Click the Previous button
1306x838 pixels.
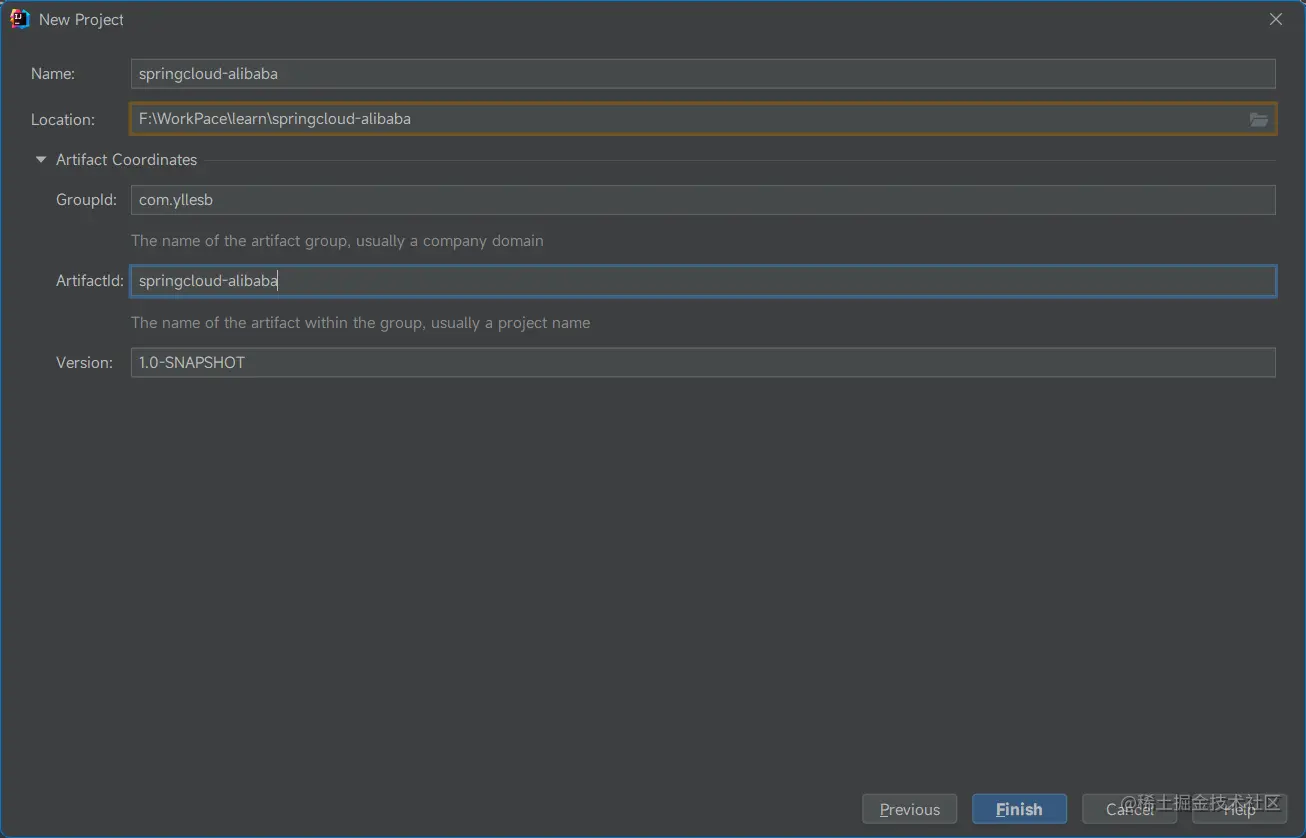click(910, 809)
